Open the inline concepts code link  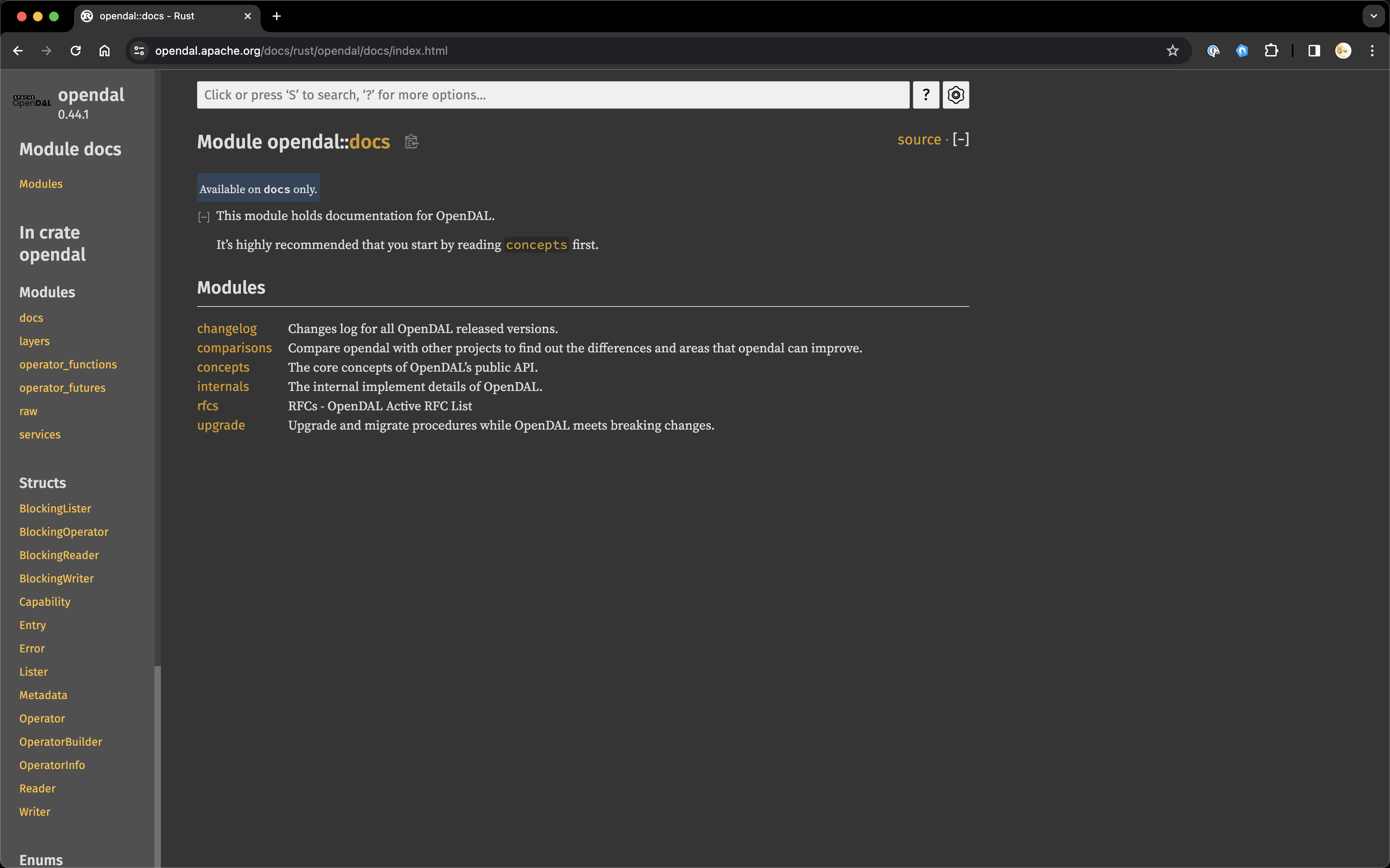click(x=536, y=245)
